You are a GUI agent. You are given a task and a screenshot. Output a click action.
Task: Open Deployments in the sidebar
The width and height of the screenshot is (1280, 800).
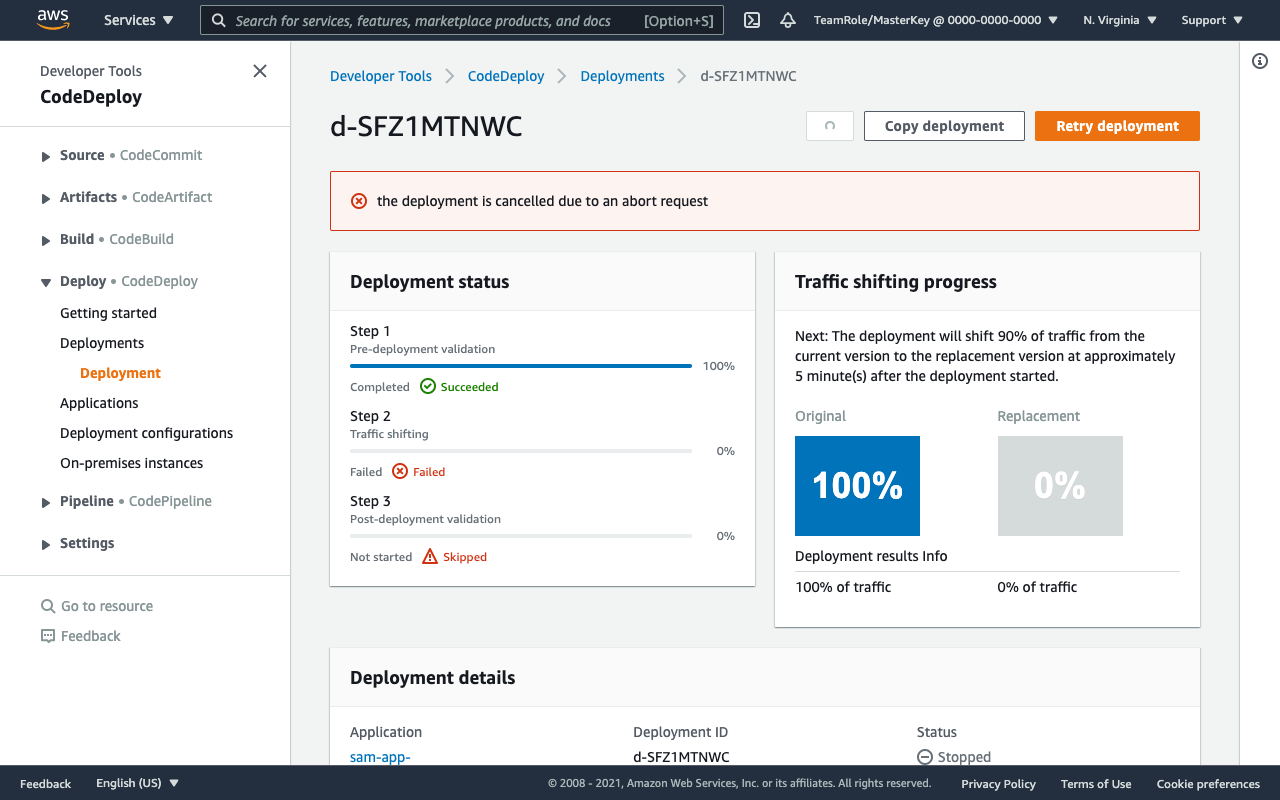click(x=102, y=343)
